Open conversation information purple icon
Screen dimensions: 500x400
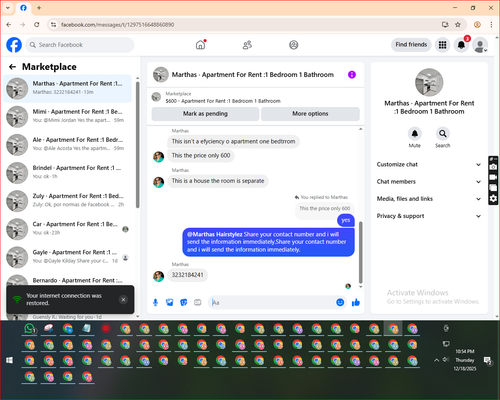click(352, 75)
